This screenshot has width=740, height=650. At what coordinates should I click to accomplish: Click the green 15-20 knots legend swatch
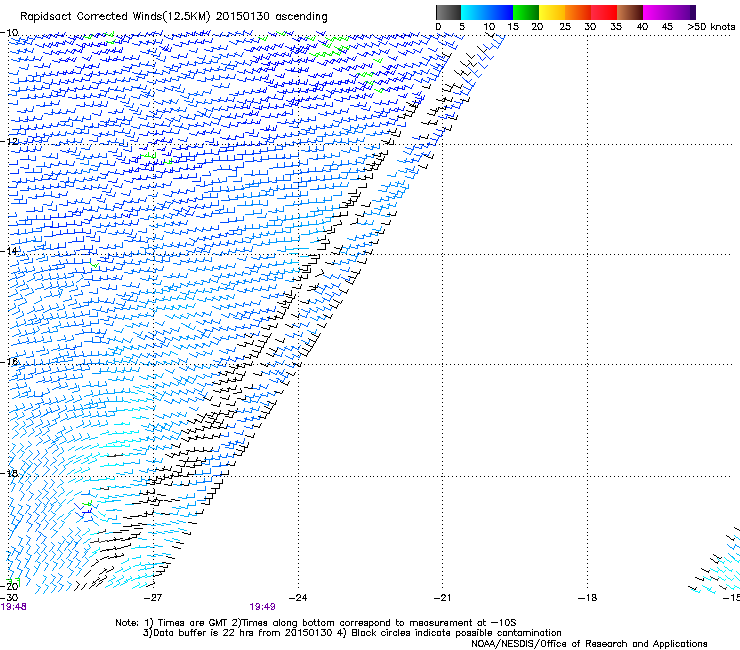pos(526,12)
